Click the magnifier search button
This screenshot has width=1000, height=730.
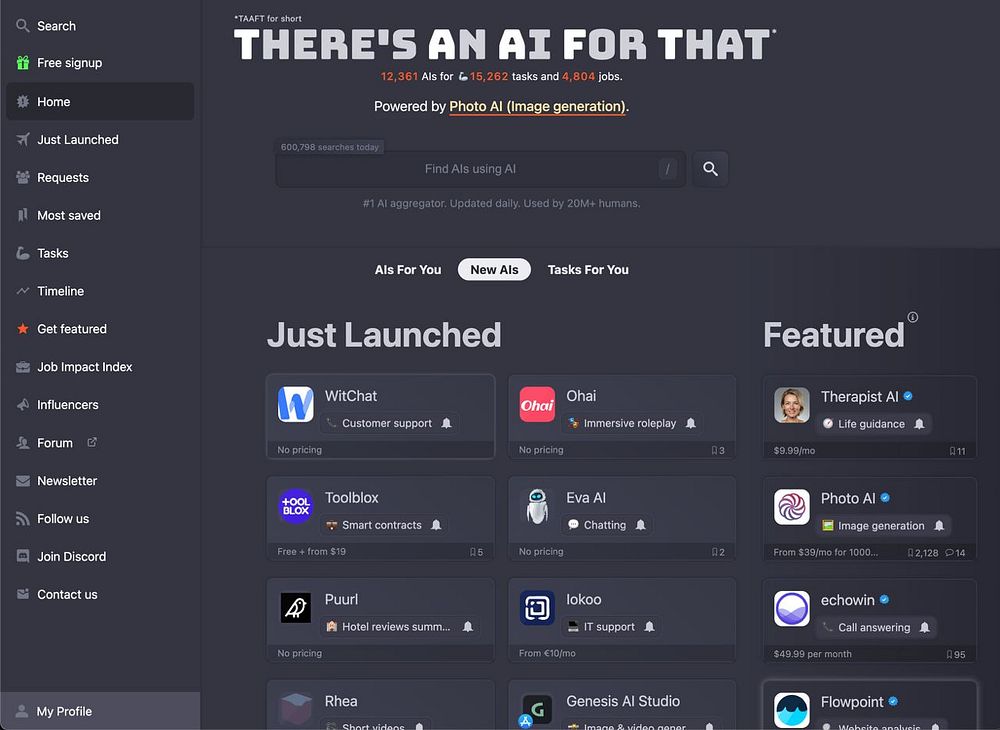click(710, 169)
